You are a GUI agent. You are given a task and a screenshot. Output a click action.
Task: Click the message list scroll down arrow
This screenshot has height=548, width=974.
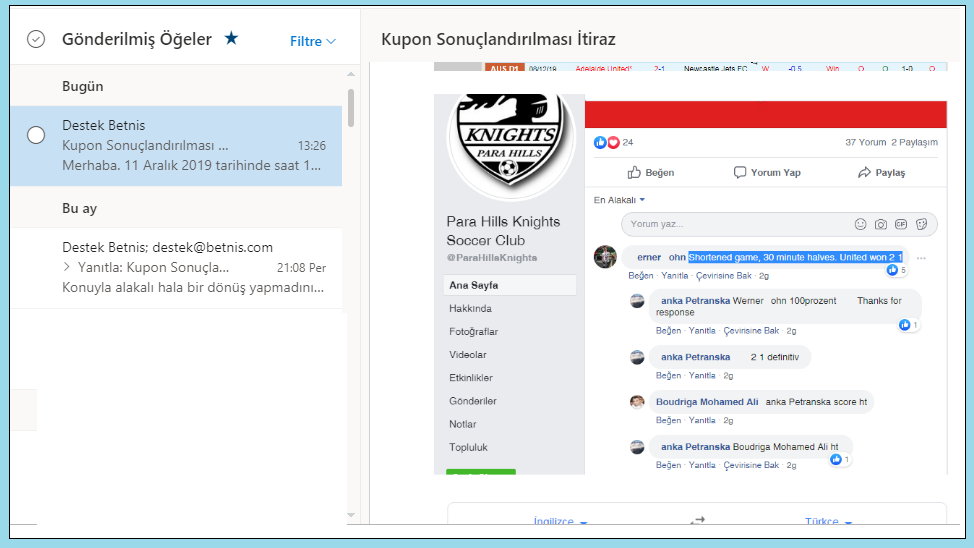[351, 514]
